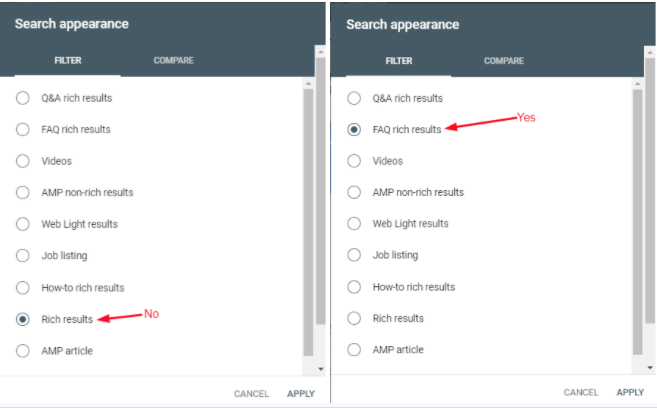Click down arrow of right list scrollbar
Viewport: 657px width, 408px height.
click(650, 368)
